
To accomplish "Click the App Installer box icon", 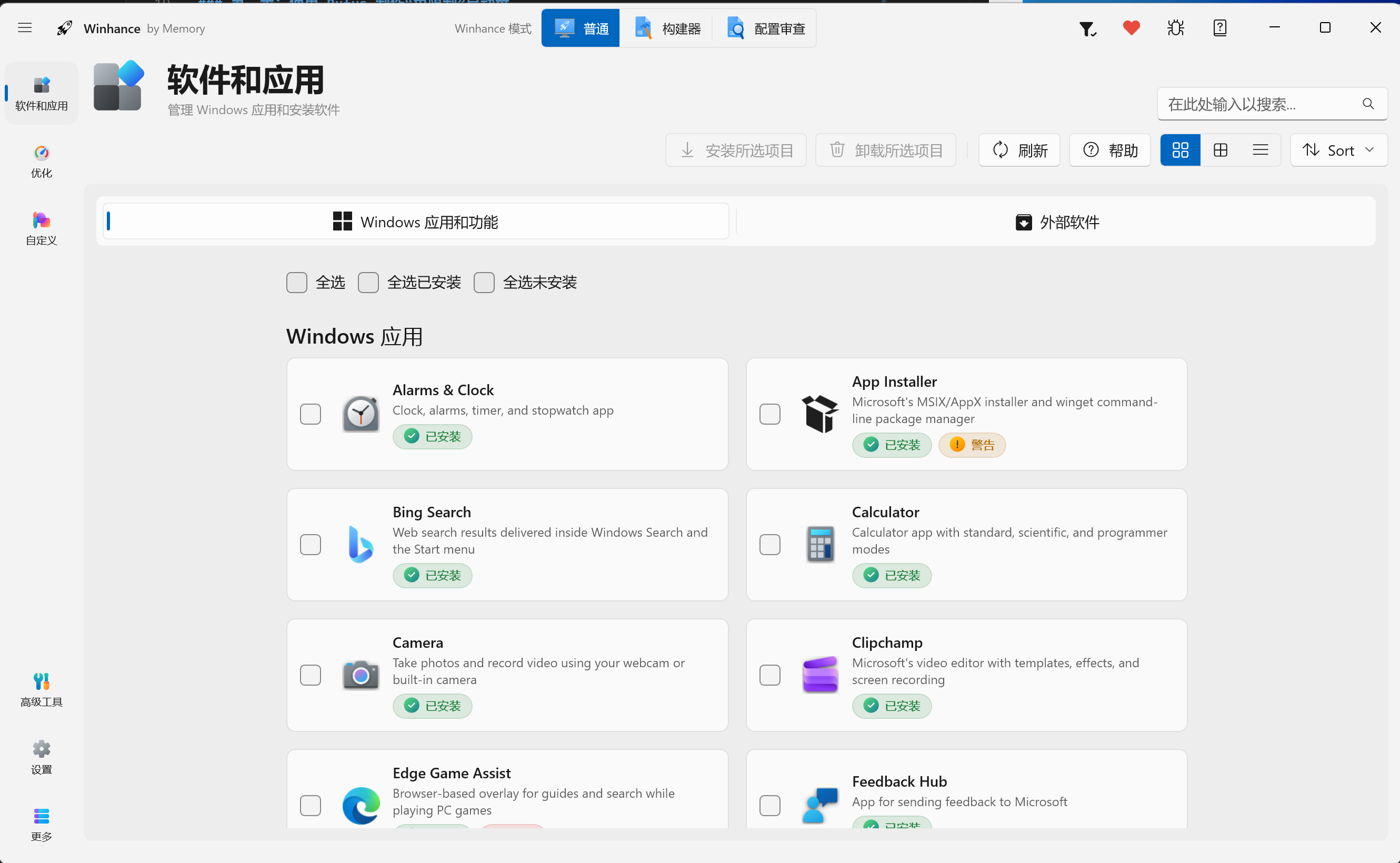I will [820, 414].
